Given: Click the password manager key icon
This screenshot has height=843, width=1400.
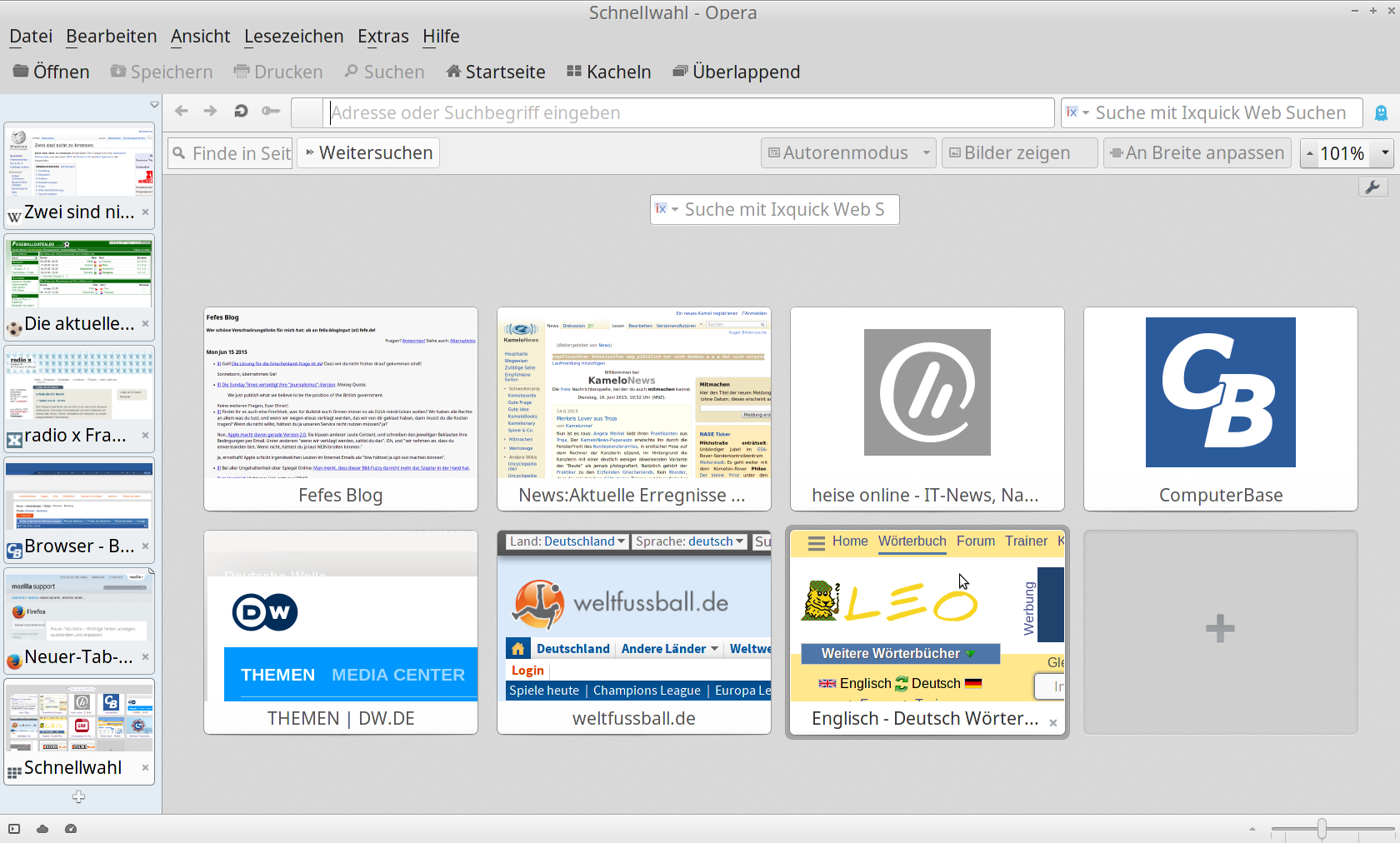Looking at the screenshot, I should [271, 111].
